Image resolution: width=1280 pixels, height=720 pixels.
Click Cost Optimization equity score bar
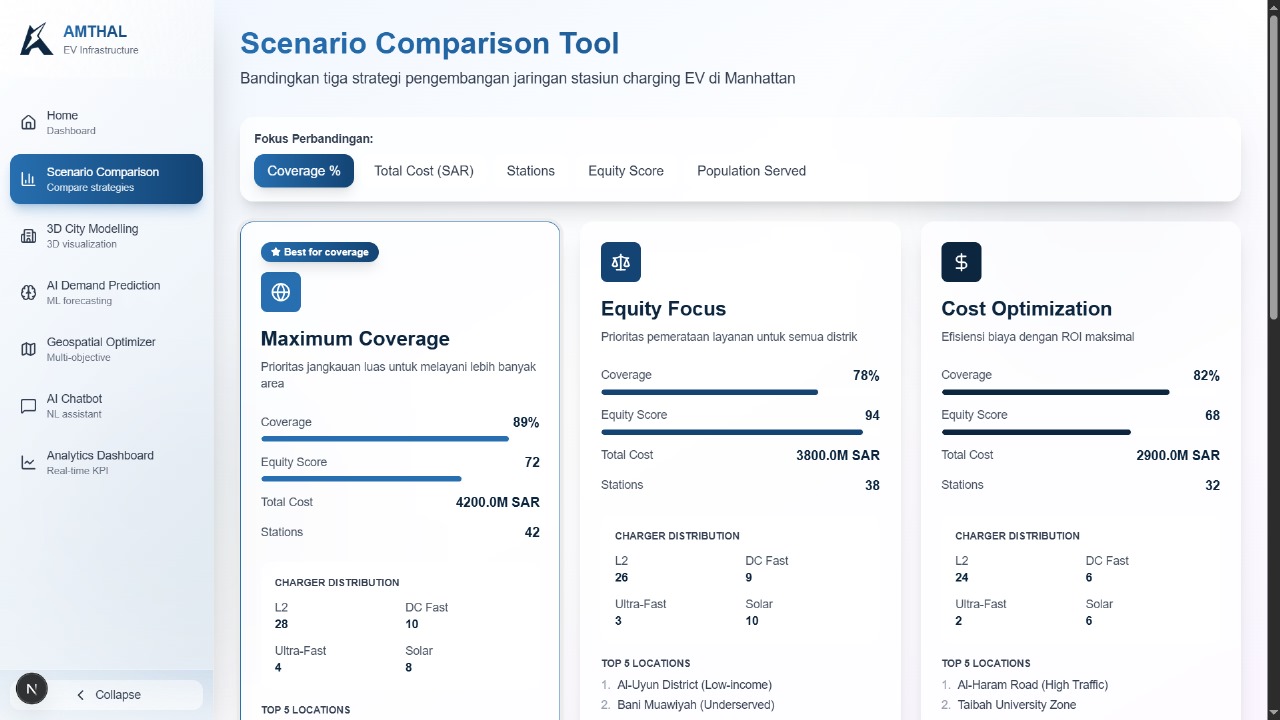click(1080, 432)
